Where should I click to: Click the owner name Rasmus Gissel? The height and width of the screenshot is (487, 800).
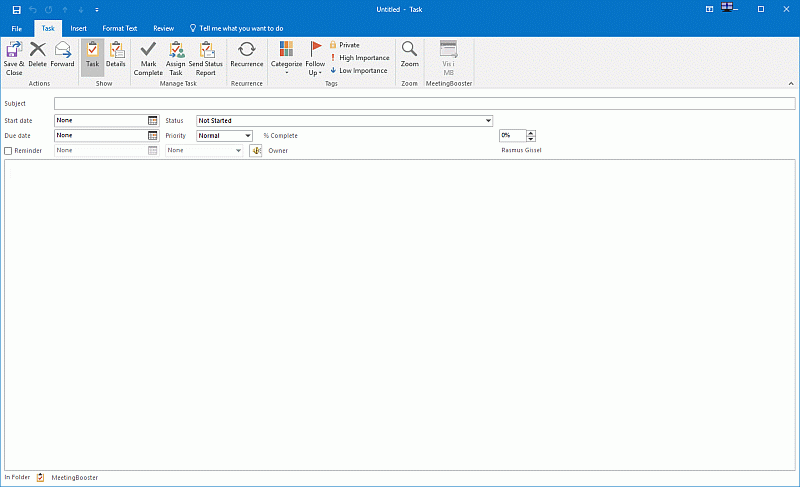[521, 150]
